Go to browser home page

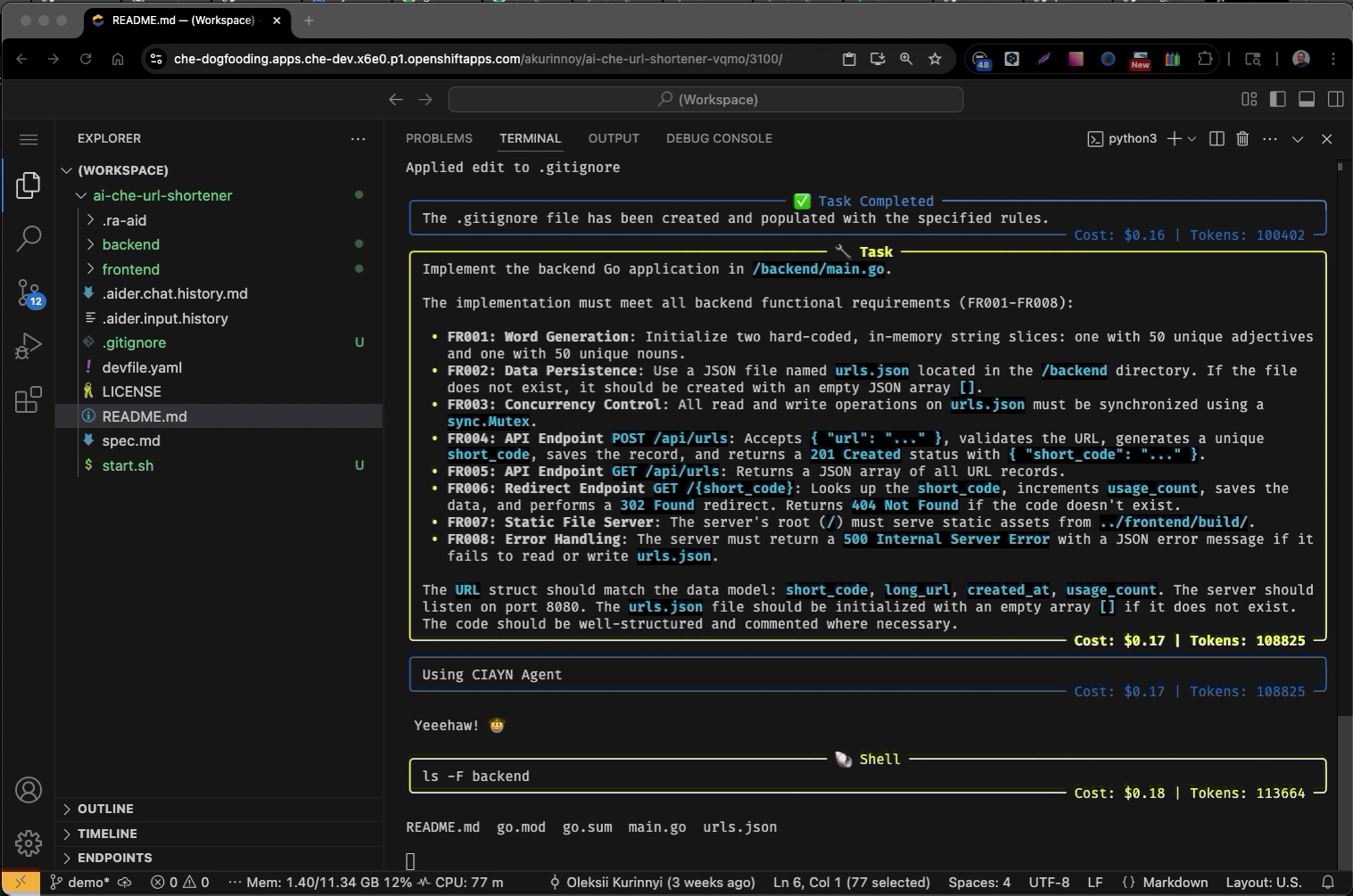tap(118, 59)
